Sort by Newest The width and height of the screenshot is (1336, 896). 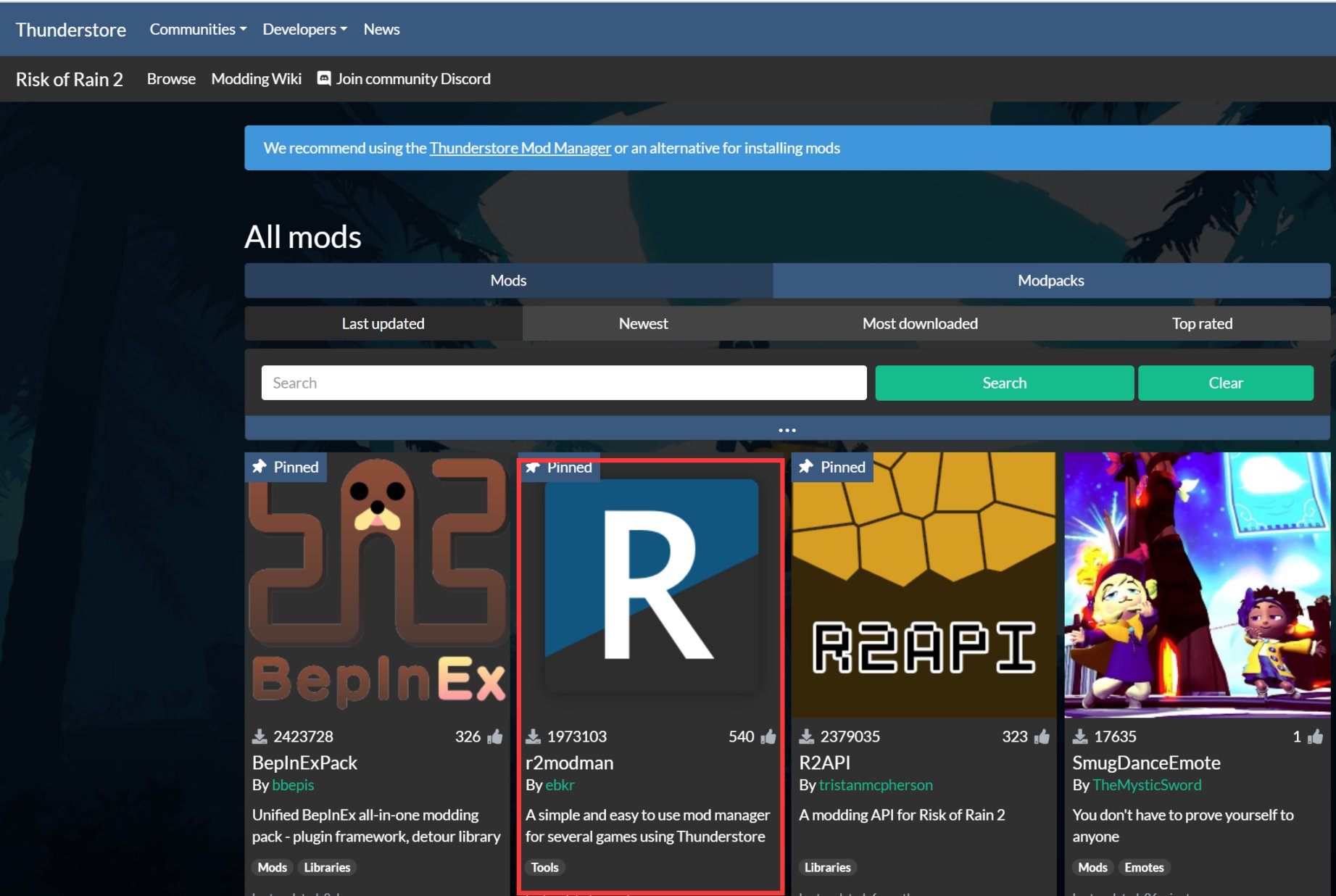643,323
